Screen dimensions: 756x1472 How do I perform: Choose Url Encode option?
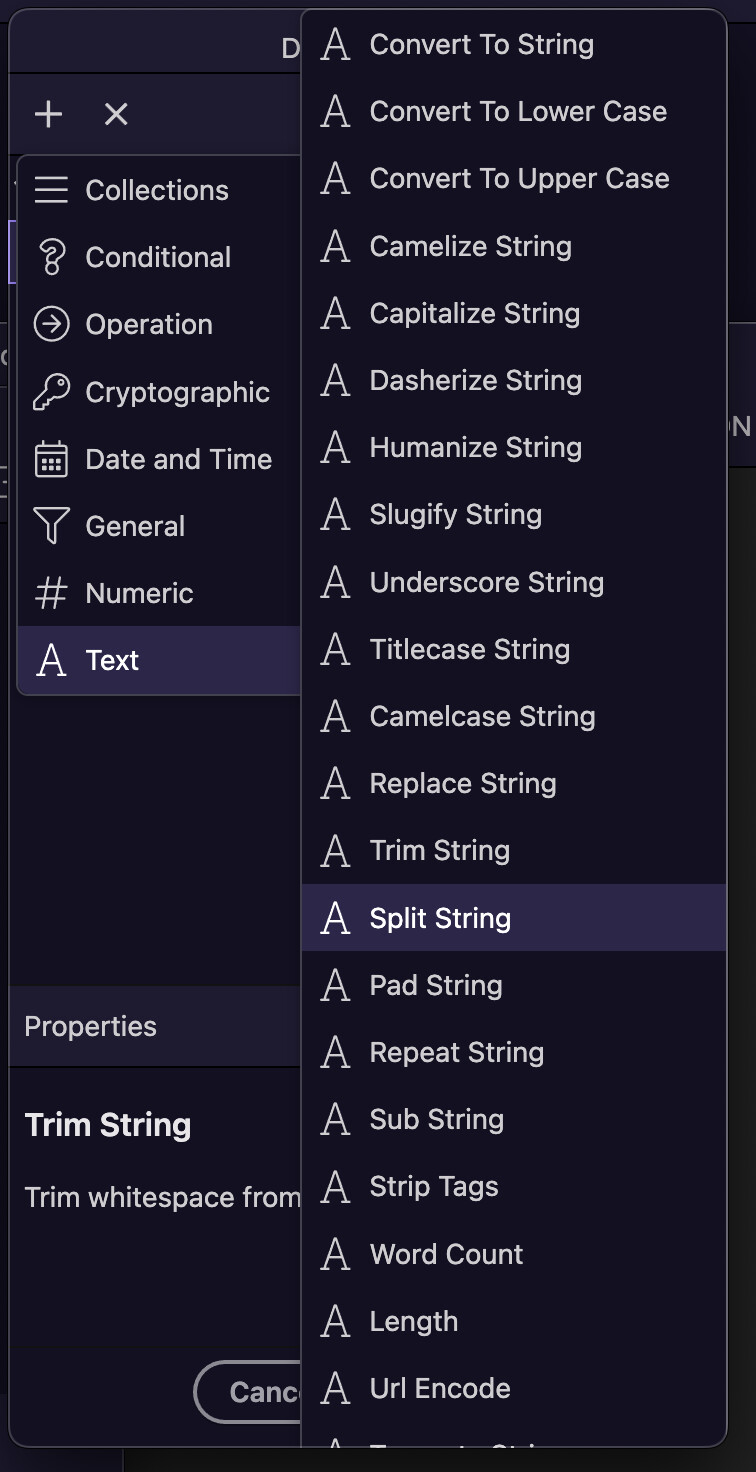514,1388
